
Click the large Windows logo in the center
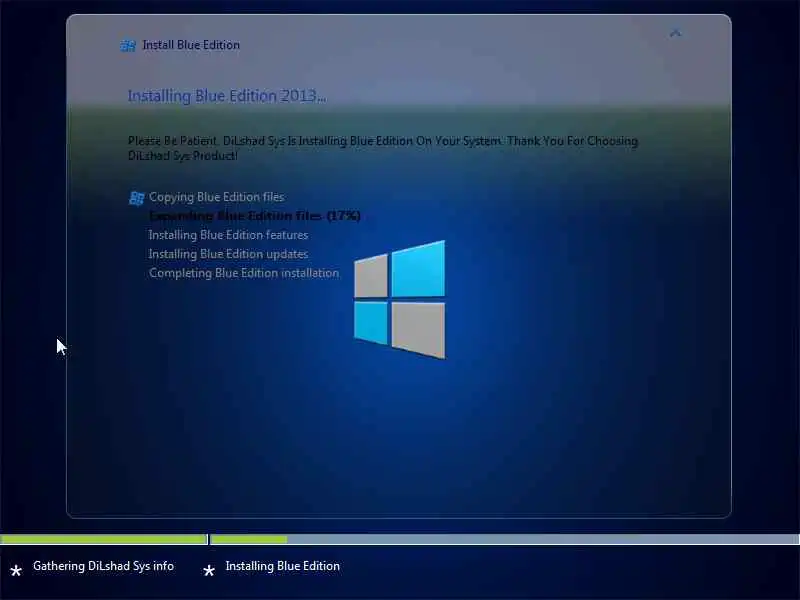click(399, 299)
